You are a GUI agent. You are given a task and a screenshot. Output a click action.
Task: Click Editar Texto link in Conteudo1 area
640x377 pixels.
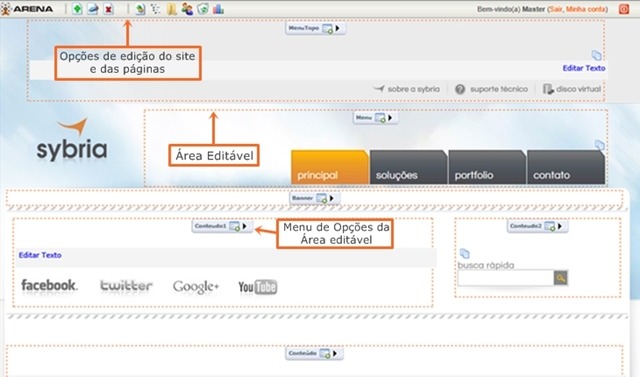coord(40,255)
